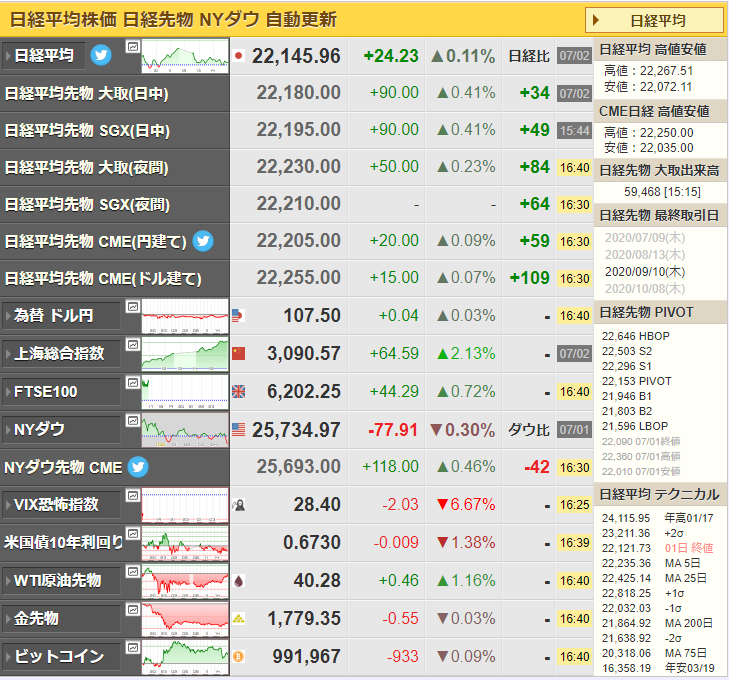
Task: Select the 日経先物 最終取引日 panel header
Action: [660, 216]
